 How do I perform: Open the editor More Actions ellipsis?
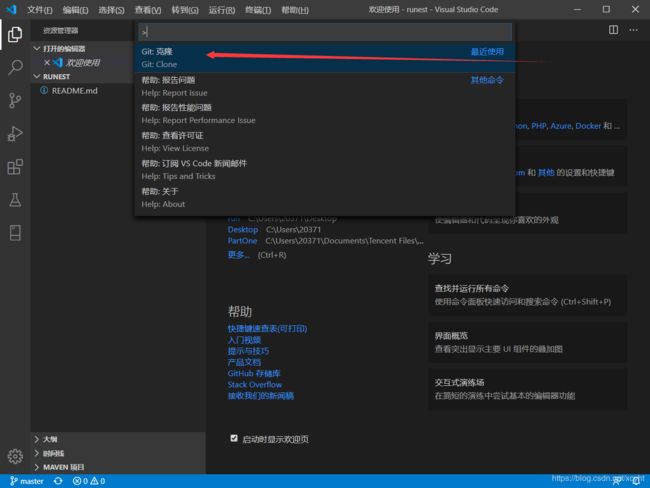[x=633, y=30]
